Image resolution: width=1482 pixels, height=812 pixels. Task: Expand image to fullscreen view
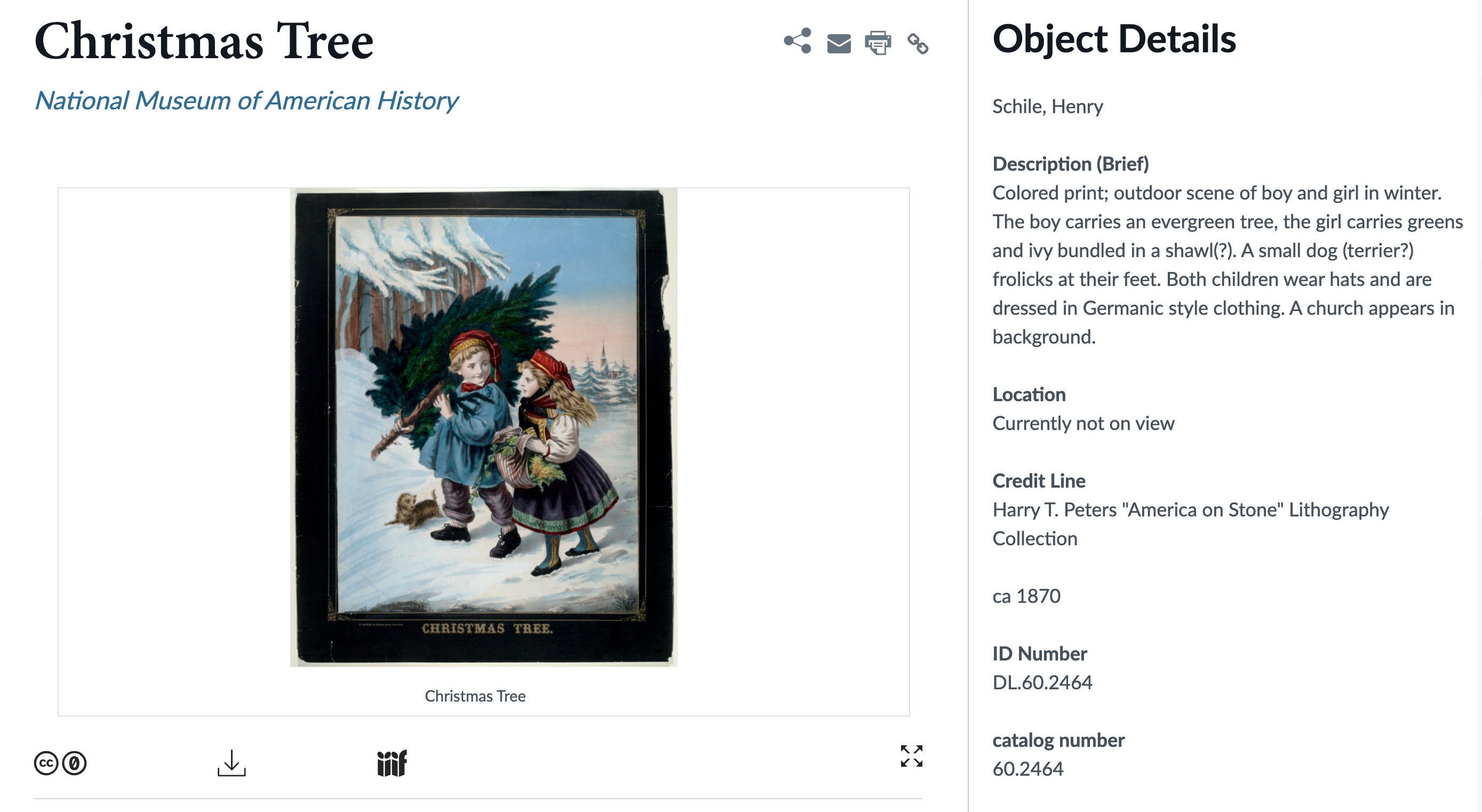pos(911,755)
